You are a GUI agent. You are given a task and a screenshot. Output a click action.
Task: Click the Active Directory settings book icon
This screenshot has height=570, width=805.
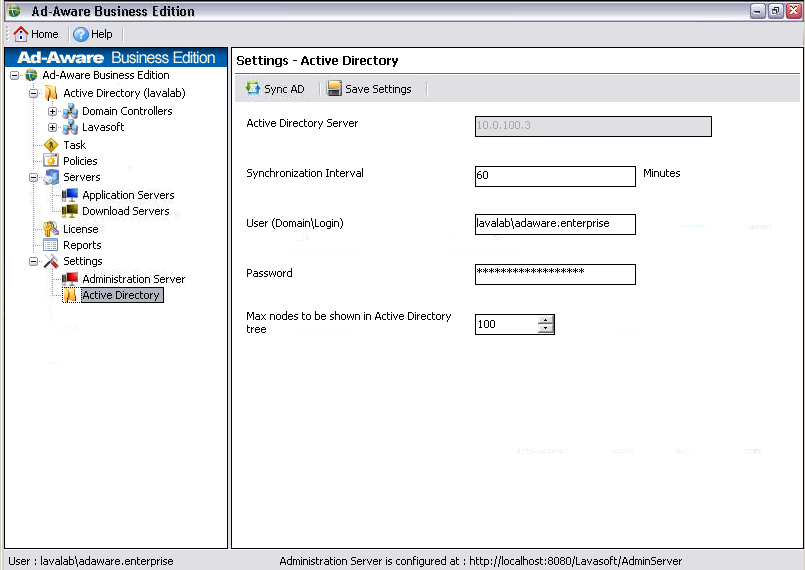click(x=70, y=295)
